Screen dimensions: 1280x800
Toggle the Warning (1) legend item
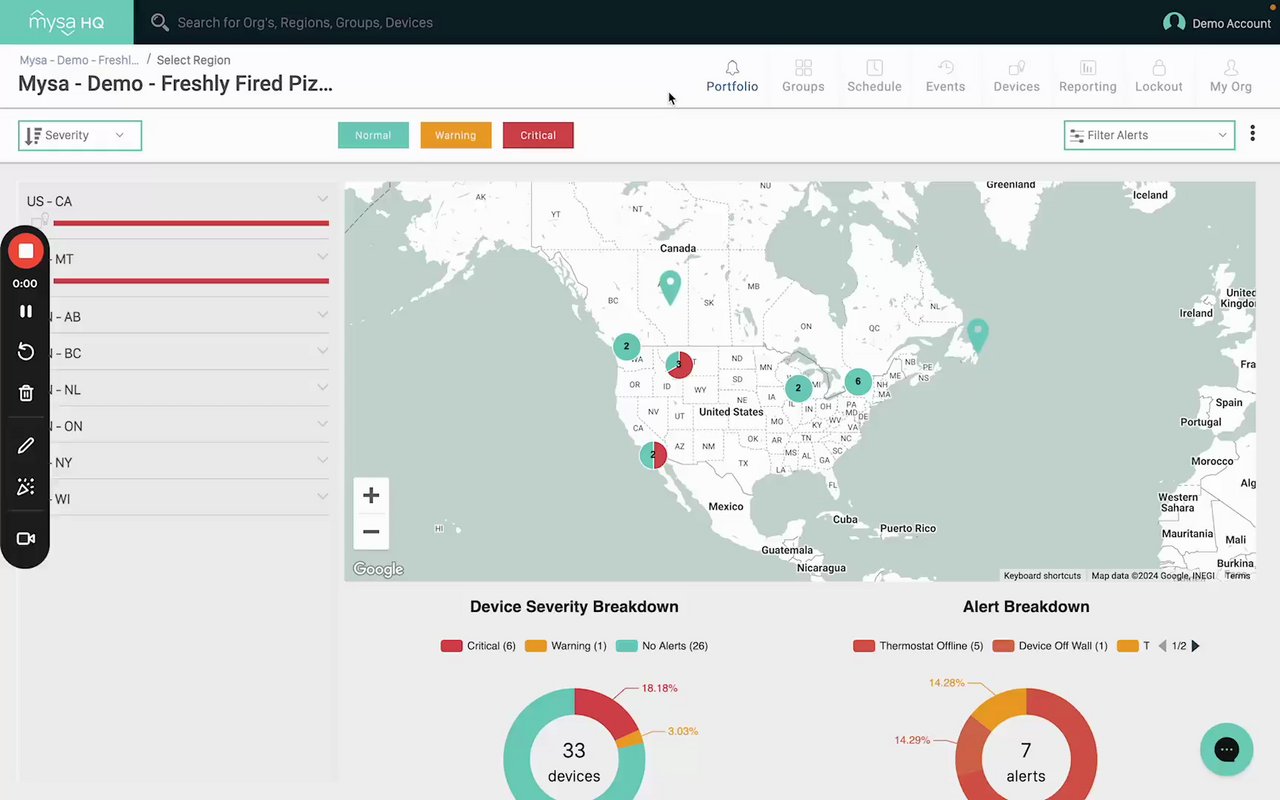tap(565, 646)
